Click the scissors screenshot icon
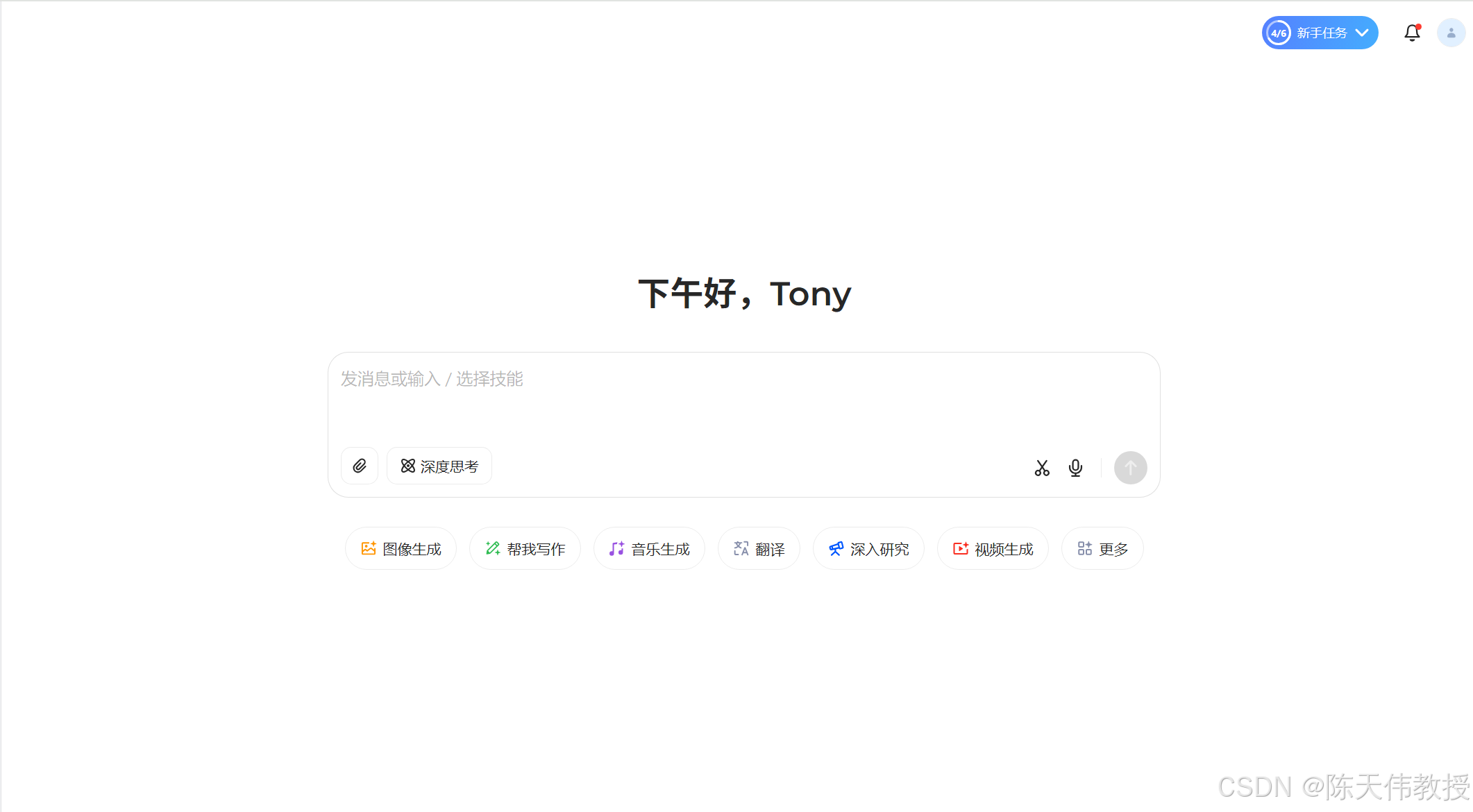 1042,468
